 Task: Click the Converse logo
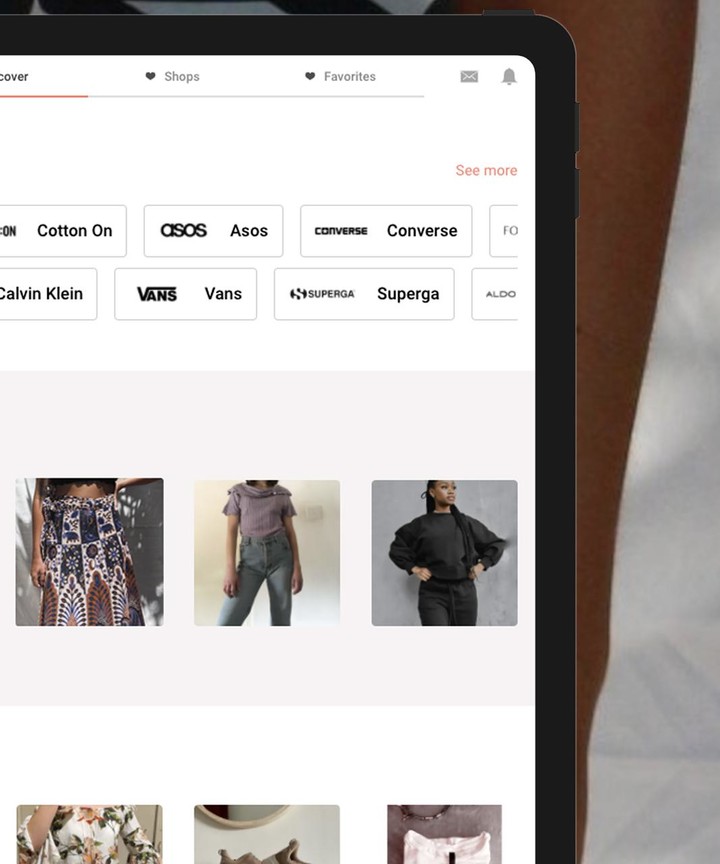(341, 231)
